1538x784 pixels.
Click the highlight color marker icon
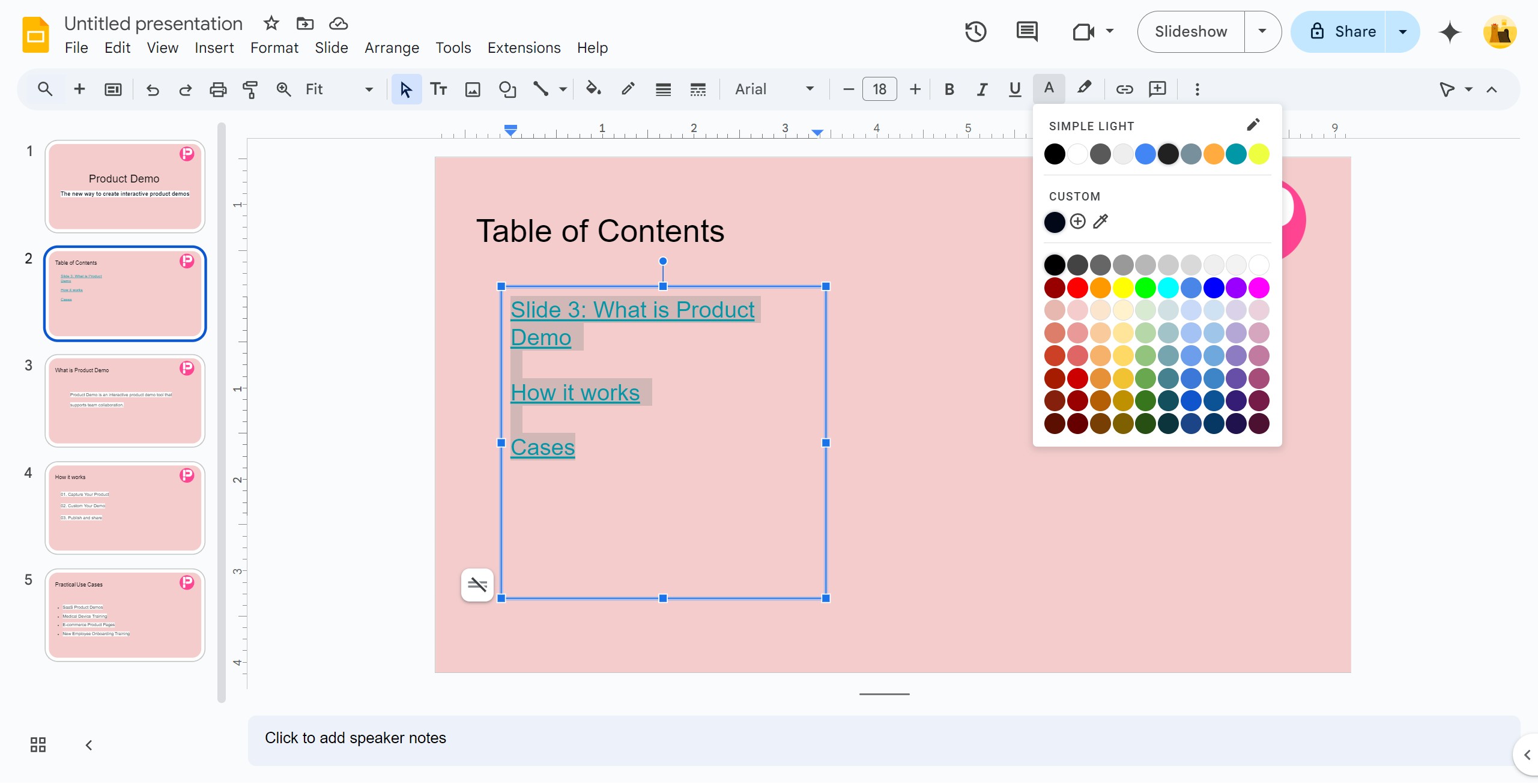tap(1084, 89)
